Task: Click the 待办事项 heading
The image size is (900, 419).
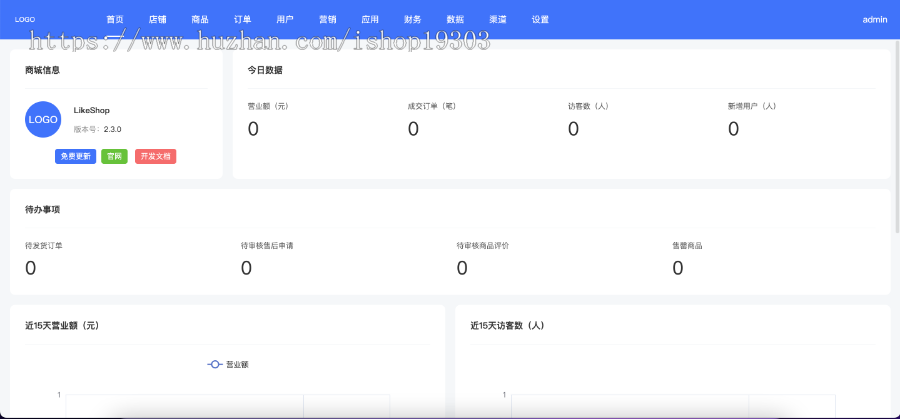Action: pos(42,210)
